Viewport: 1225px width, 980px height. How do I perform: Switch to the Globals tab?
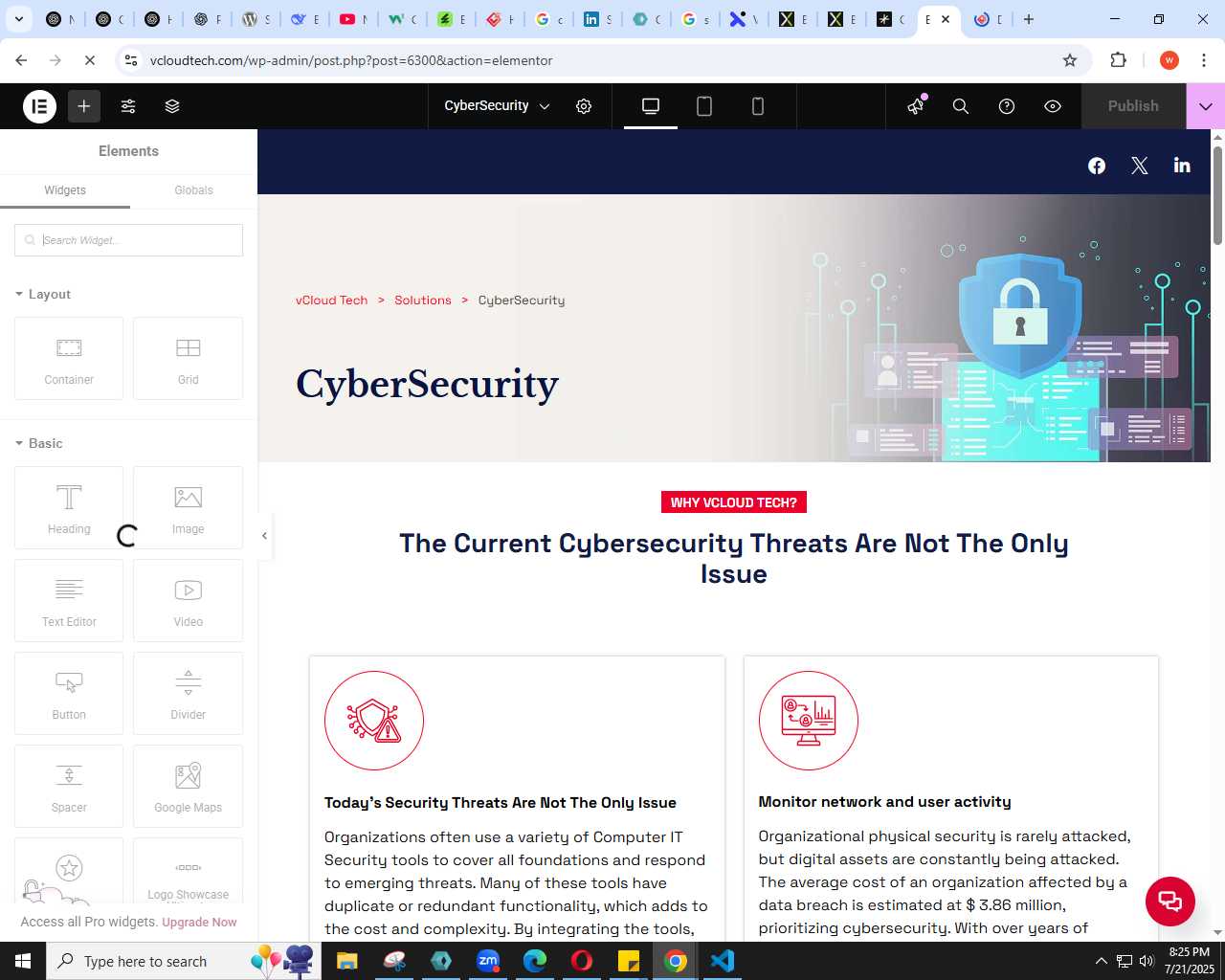(193, 190)
